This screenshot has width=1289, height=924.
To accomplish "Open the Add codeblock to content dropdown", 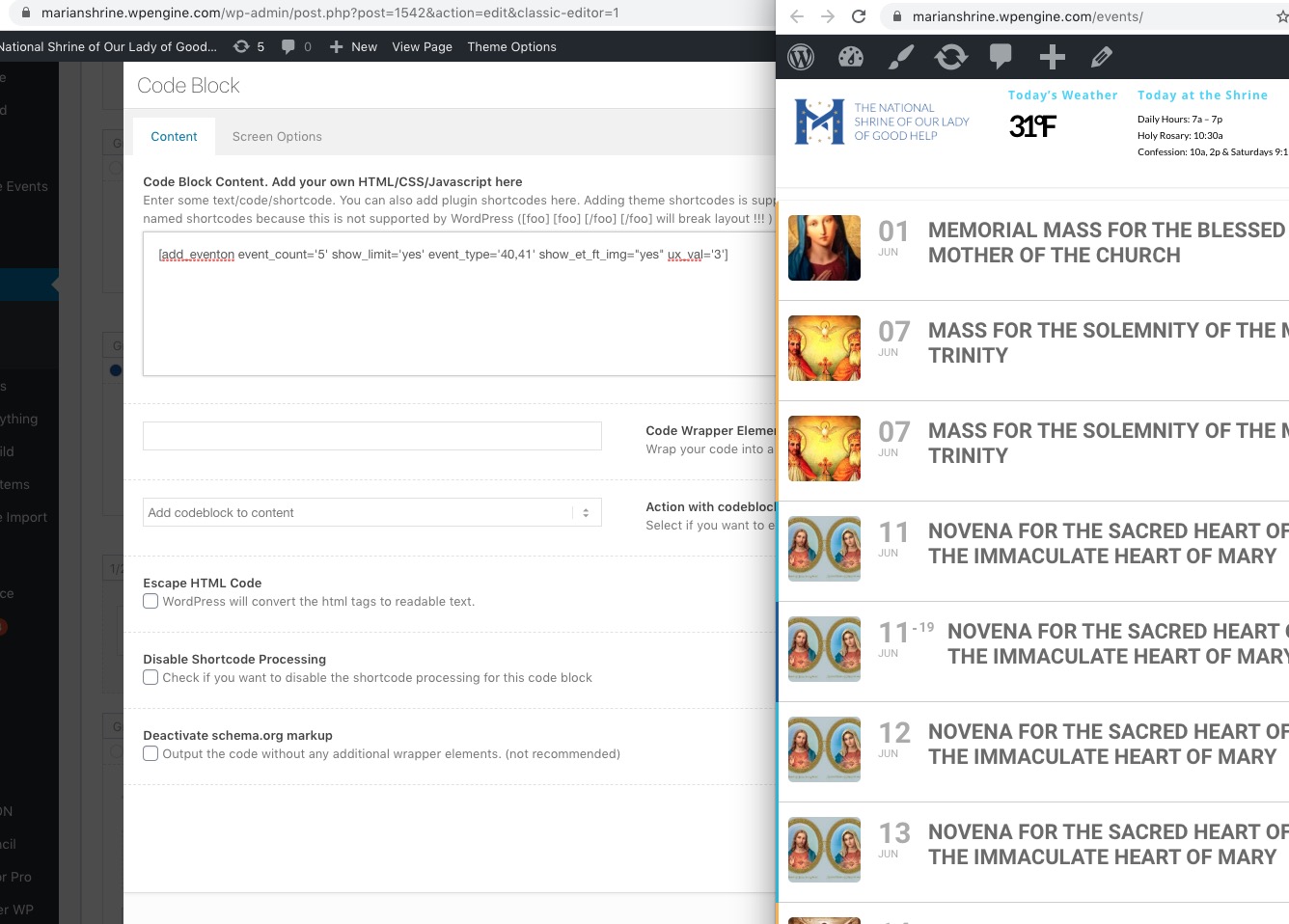I will pyautogui.click(x=371, y=513).
